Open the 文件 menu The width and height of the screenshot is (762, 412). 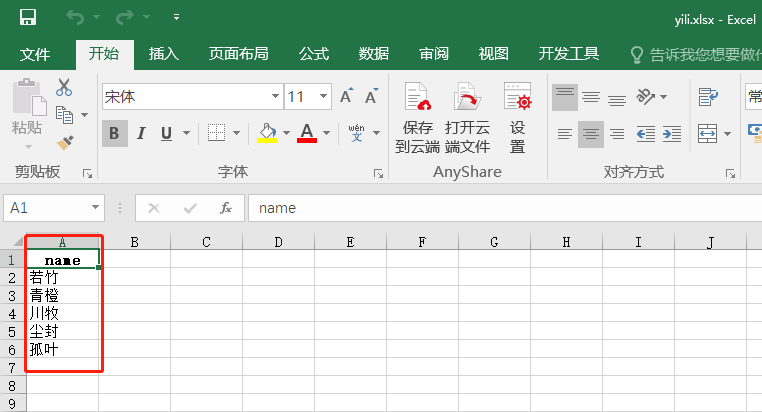(x=35, y=54)
